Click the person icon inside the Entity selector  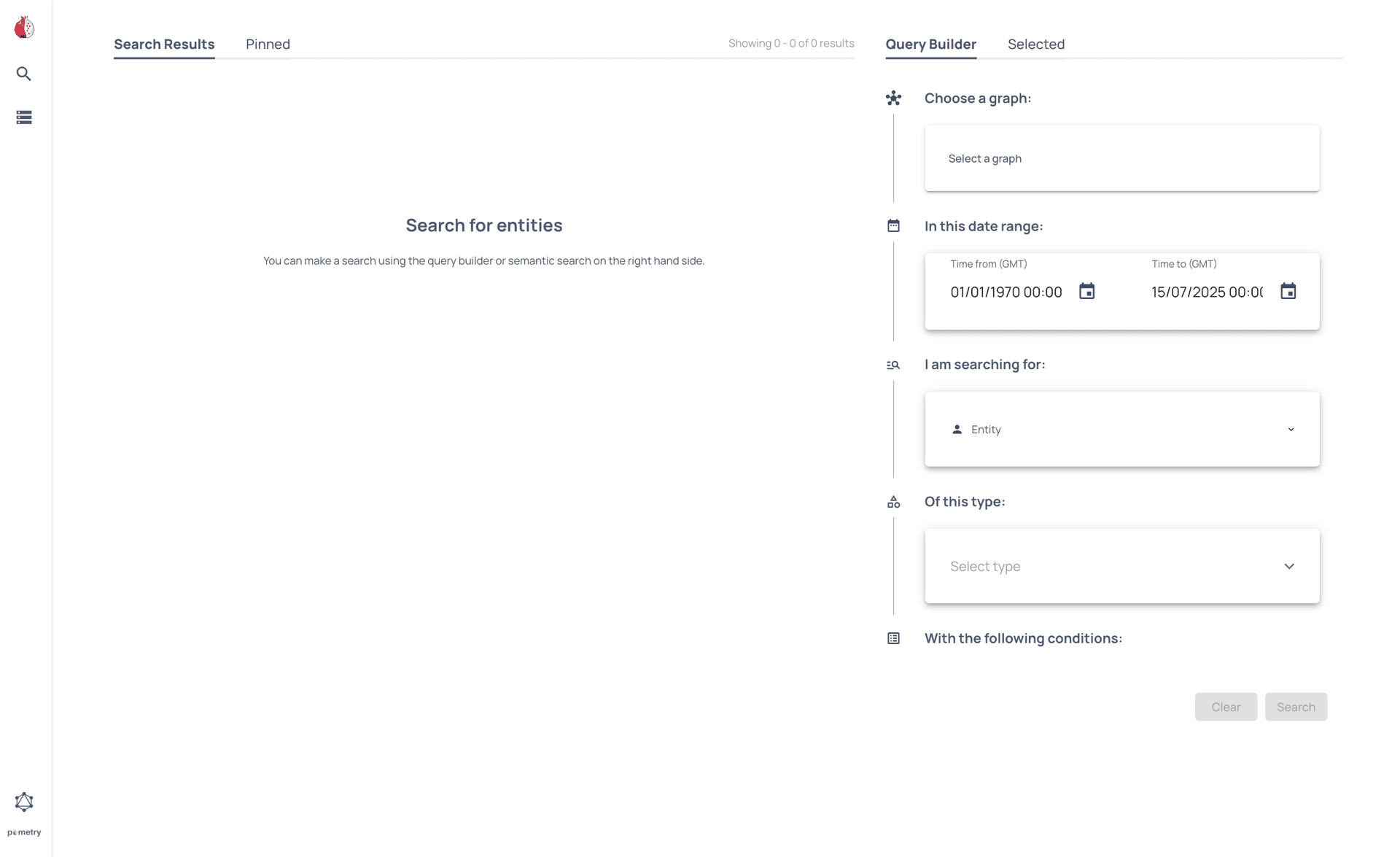tap(956, 430)
